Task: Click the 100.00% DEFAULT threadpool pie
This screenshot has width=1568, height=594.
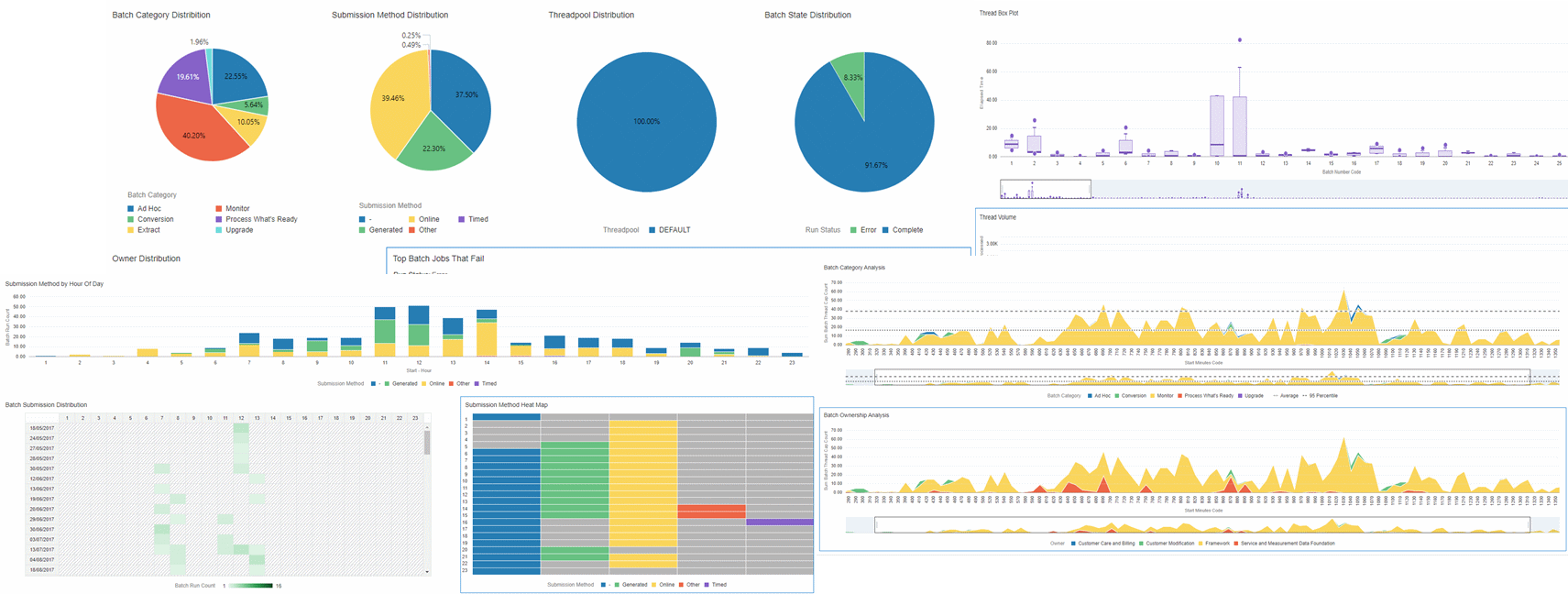Action: coord(646,121)
